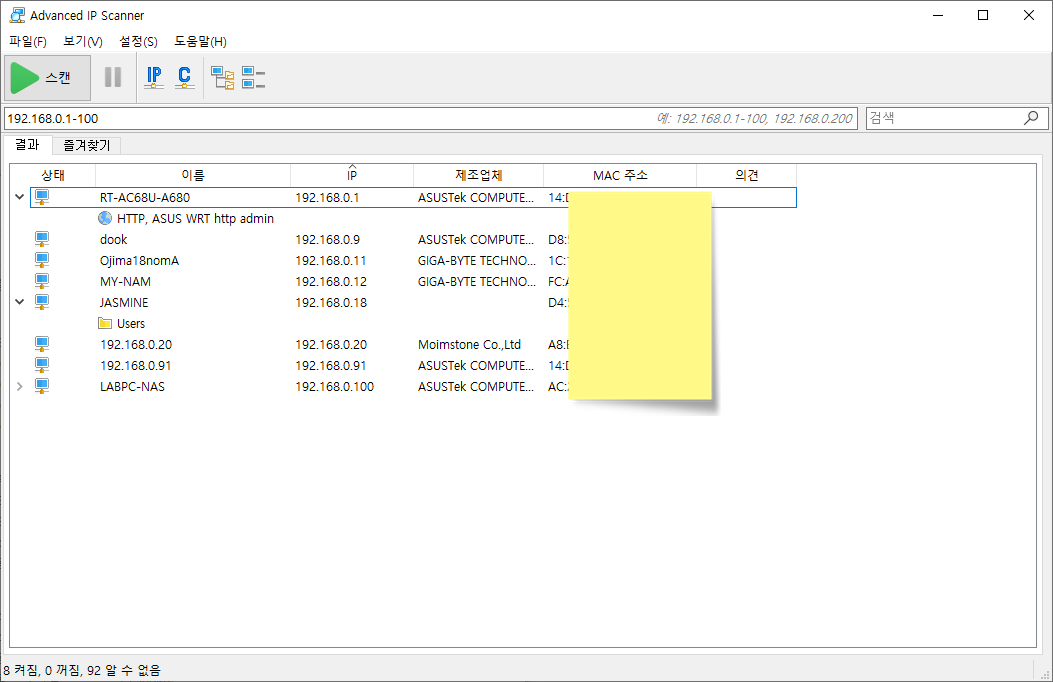Sort by the 제조업체 column header
The width and height of the screenshot is (1053, 682).
(x=478, y=175)
